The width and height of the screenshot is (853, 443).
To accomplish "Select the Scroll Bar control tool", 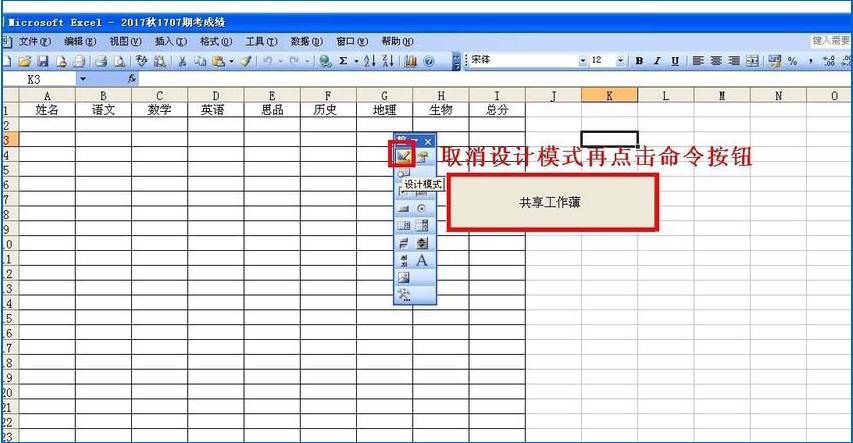I will pyautogui.click(x=404, y=243).
